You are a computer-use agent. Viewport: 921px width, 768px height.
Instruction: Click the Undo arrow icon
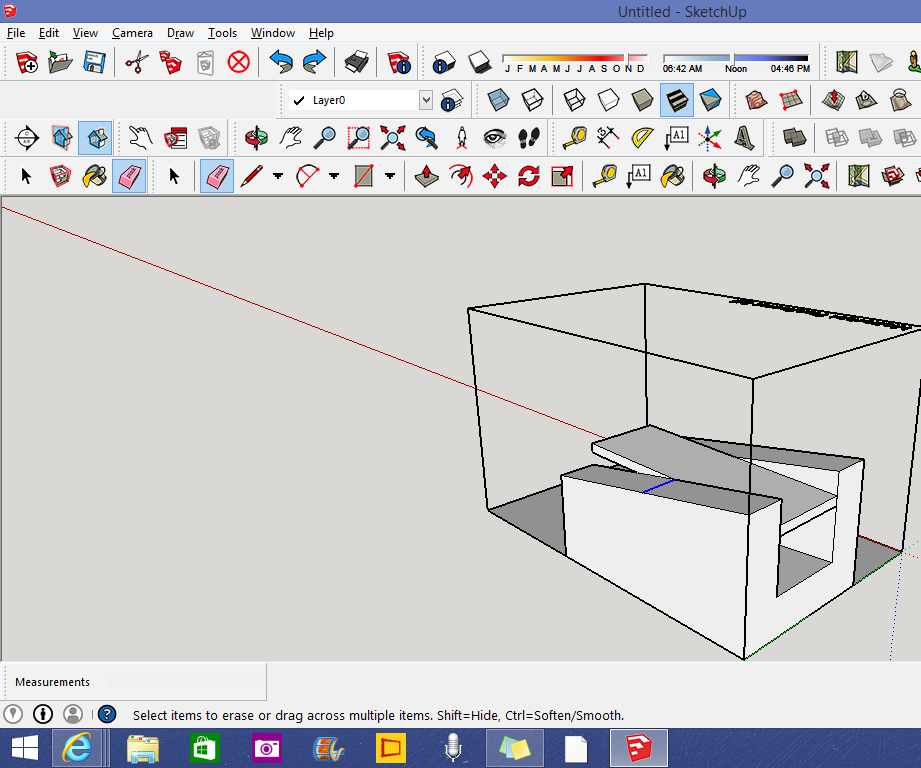[281, 63]
